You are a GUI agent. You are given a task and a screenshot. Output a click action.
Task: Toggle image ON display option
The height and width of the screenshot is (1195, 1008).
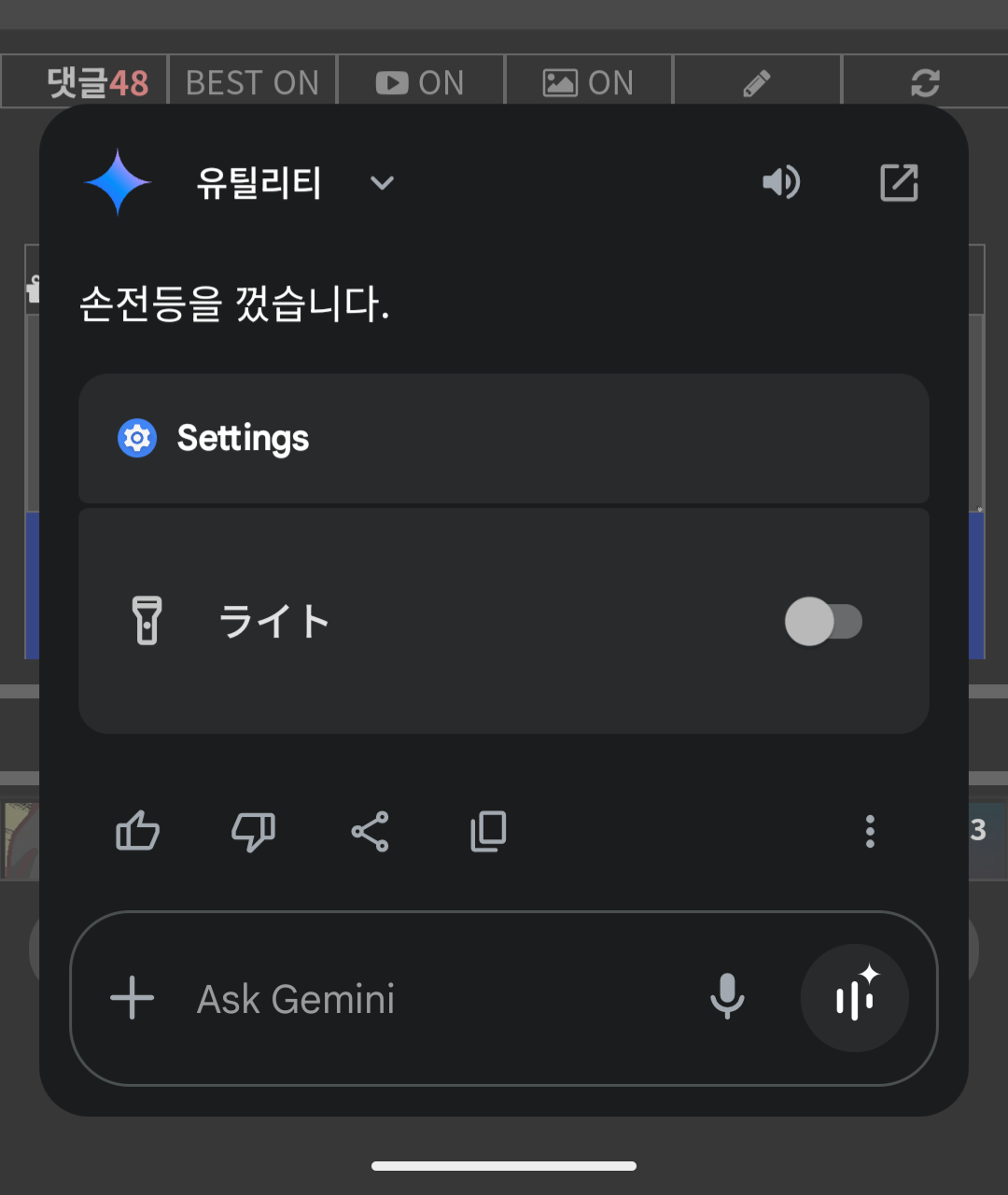[588, 83]
